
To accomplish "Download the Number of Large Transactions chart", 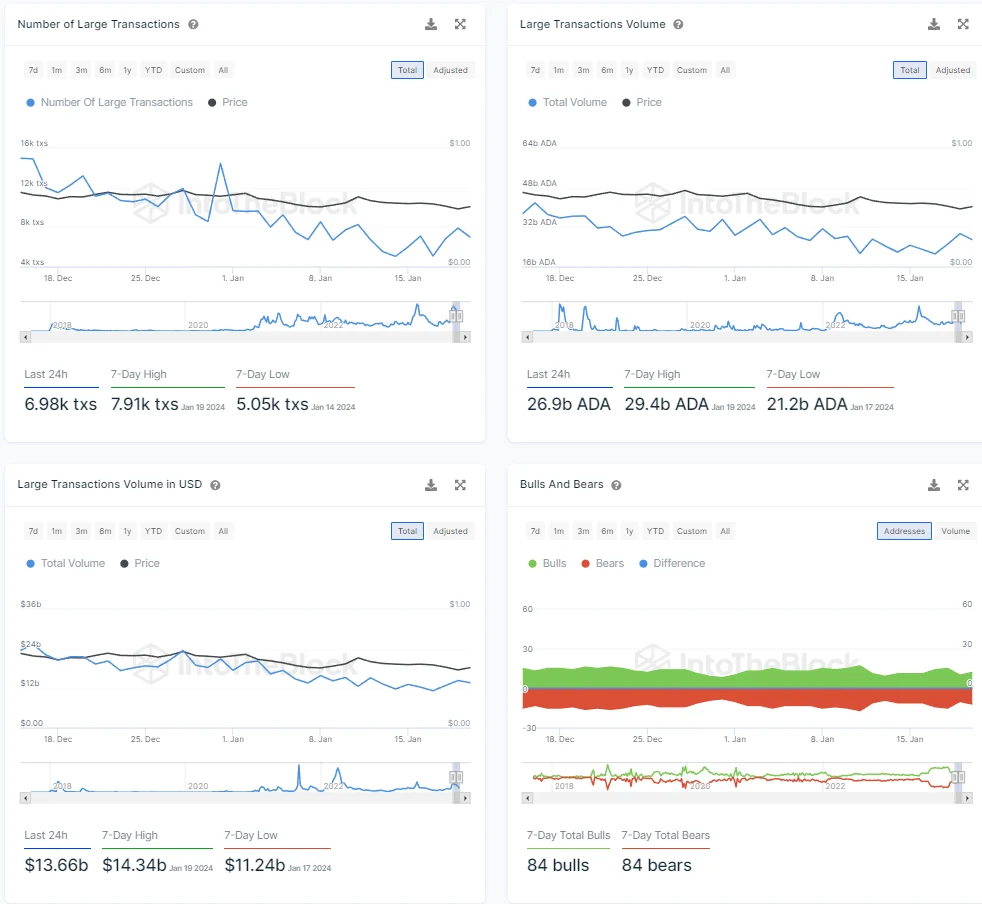I will pyautogui.click(x=431, y=24).
